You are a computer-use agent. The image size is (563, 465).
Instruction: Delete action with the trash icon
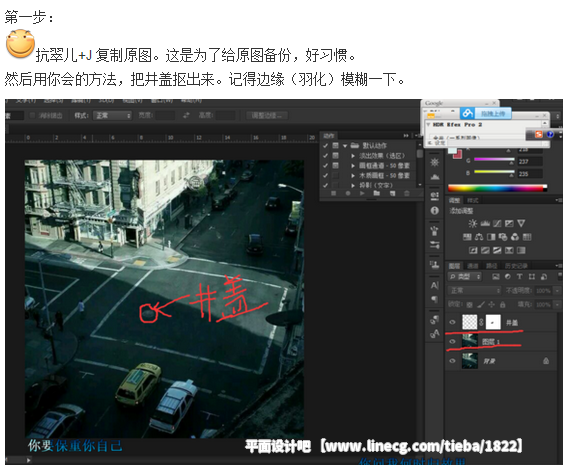407,193
